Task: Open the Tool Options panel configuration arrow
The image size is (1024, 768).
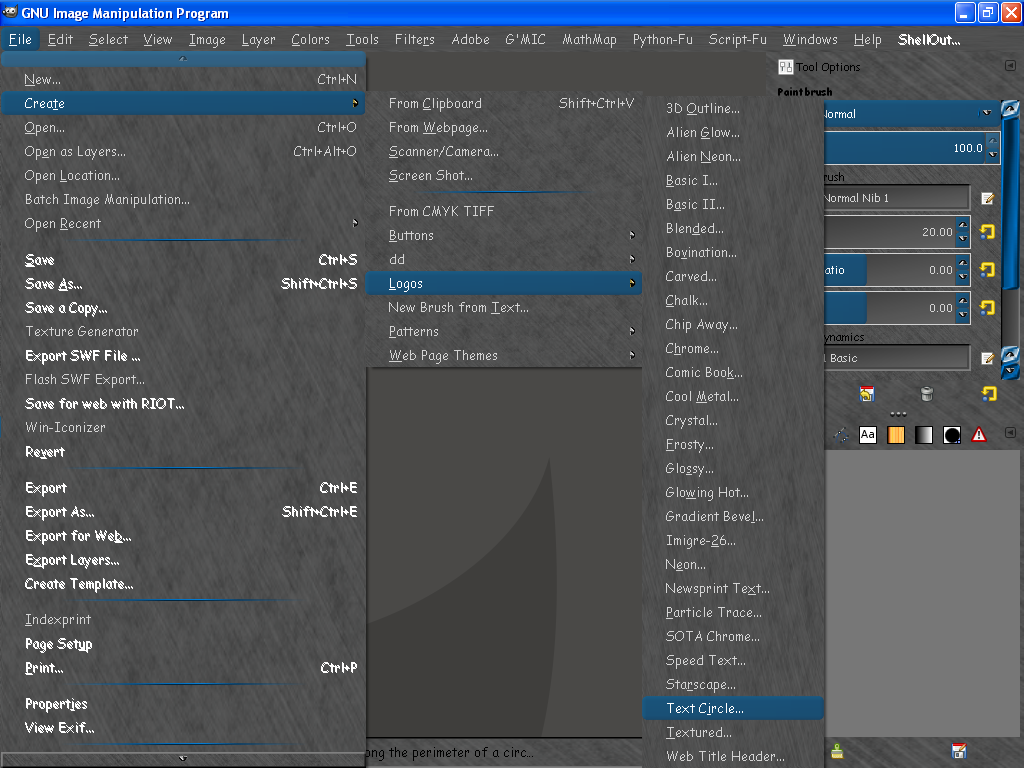Action: point(1010,66)
